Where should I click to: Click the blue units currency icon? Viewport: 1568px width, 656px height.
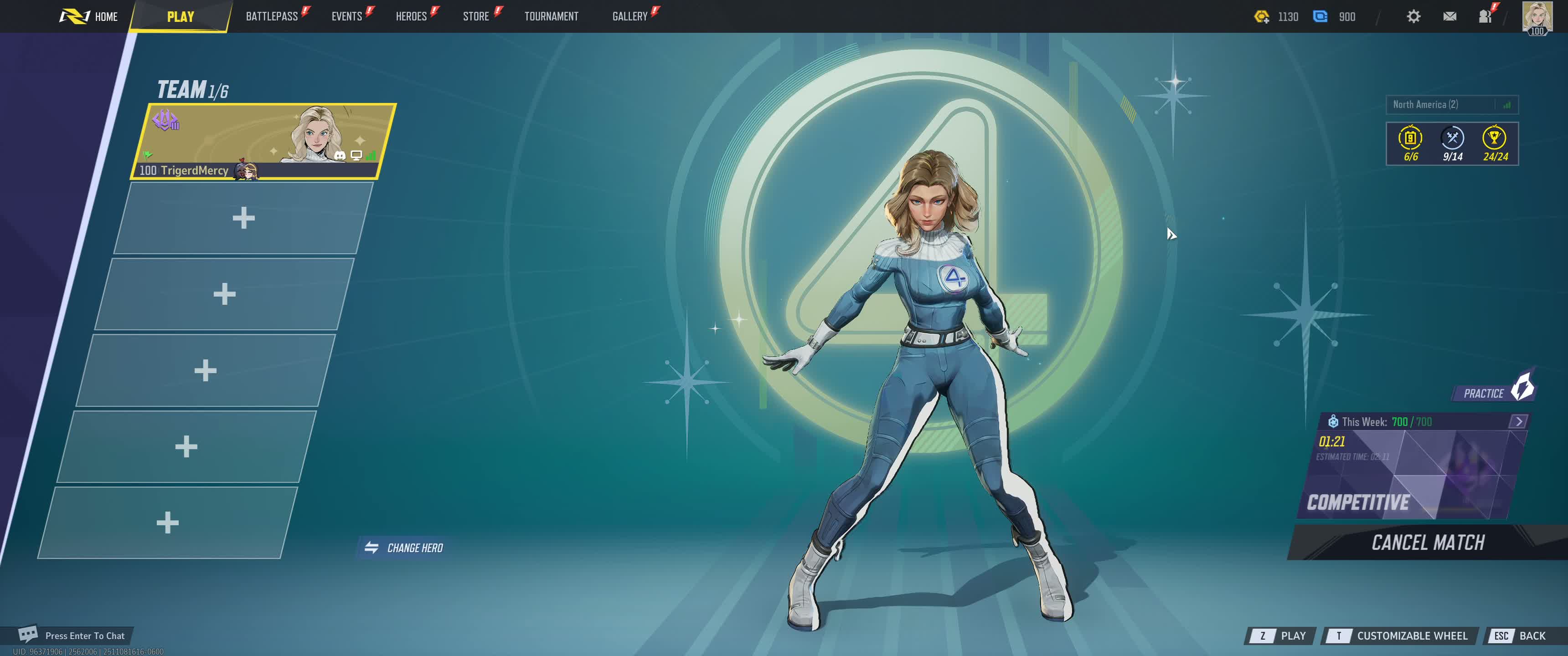click(x=1320, y=16)
